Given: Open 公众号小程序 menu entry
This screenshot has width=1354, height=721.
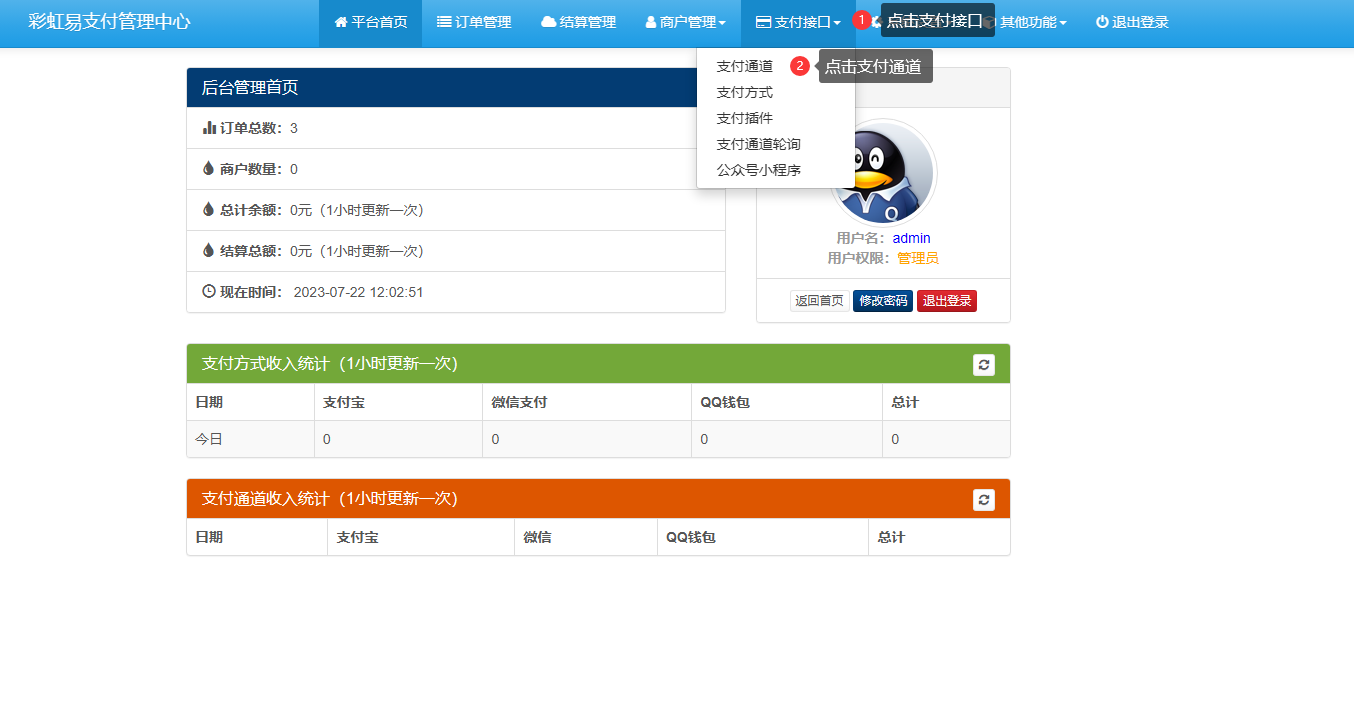Looking at the screenshot, I should 758,170.
